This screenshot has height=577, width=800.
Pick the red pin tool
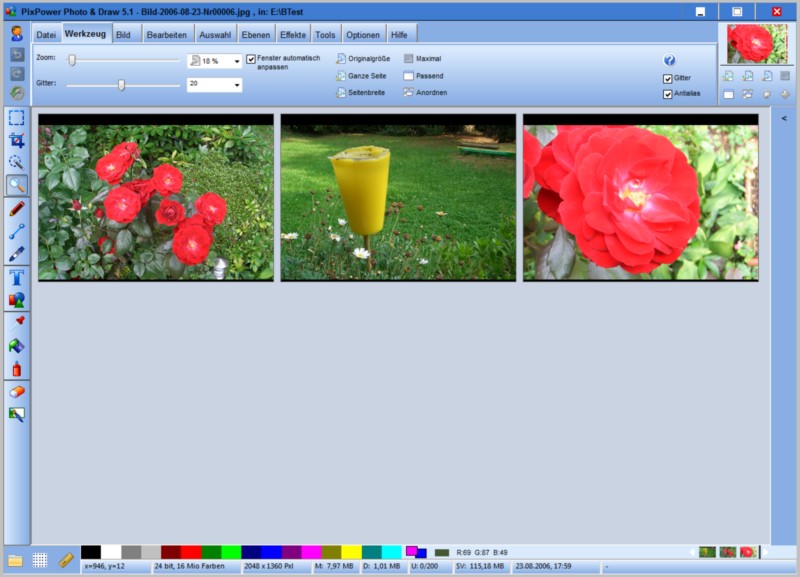point(18,321)
